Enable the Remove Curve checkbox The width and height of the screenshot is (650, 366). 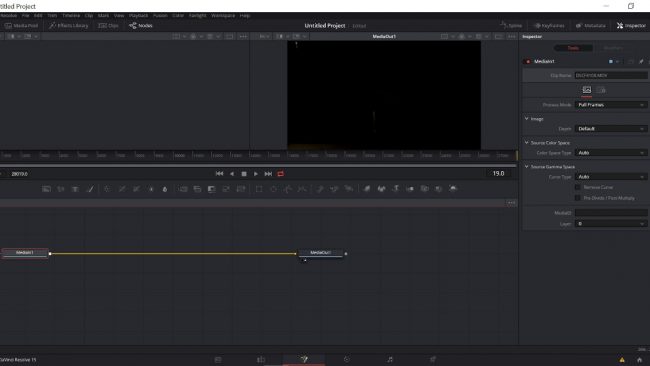point(577,187)
